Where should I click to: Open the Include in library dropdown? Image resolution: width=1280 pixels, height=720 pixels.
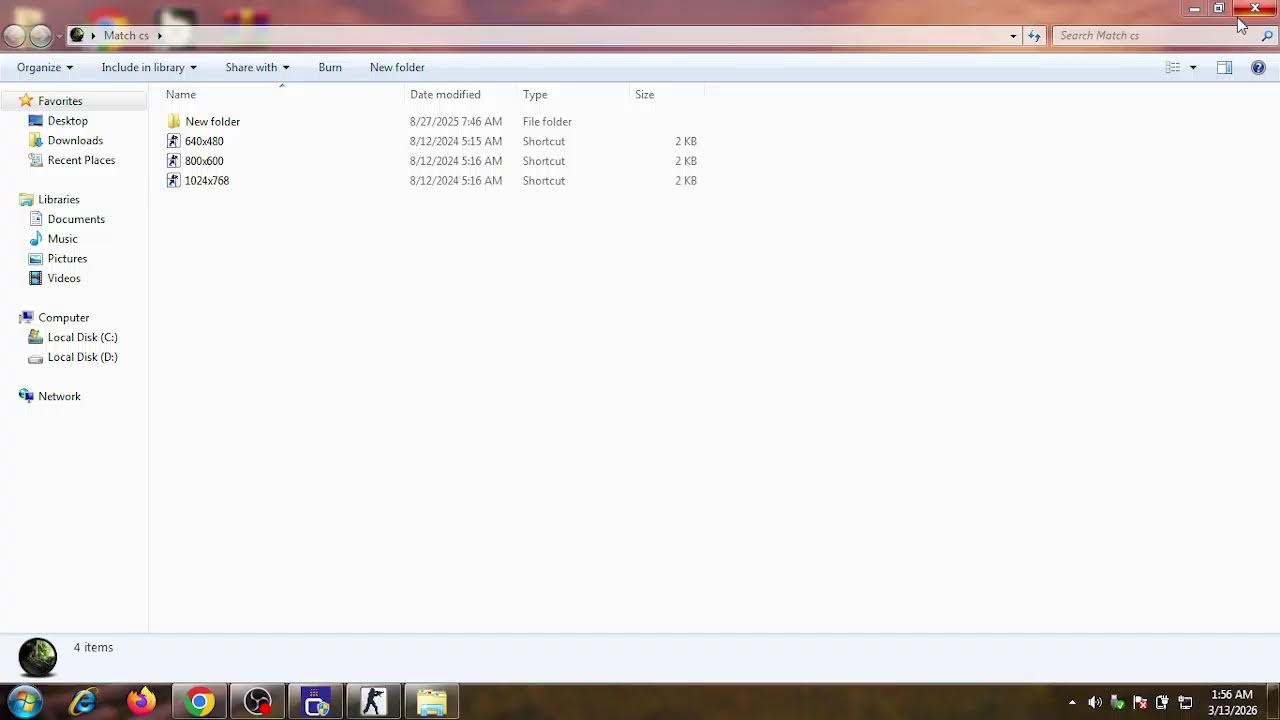[149, 67]
